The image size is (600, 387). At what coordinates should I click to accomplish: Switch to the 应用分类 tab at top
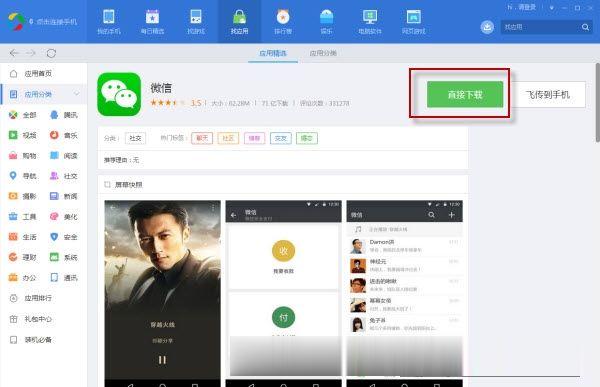click(323, 53)
